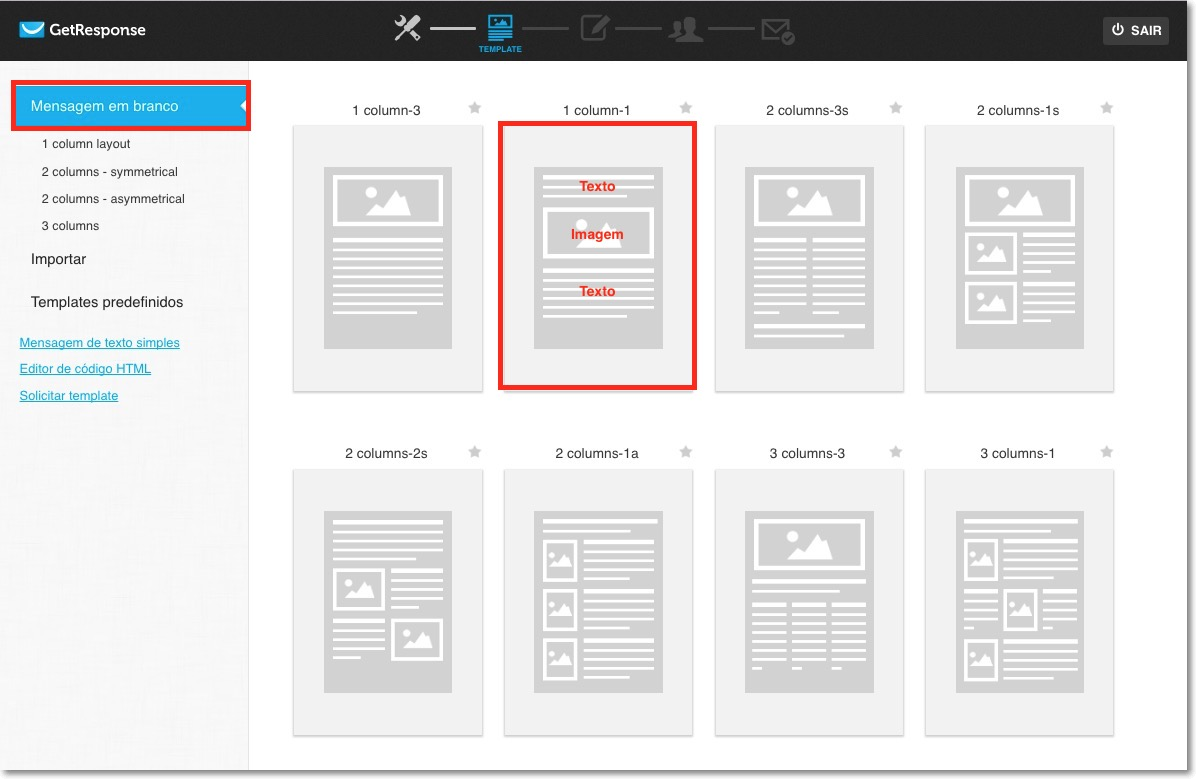1196x779 pixels.
Task: Click the '2 columns-1a' title text
Action: coord(596,453)
